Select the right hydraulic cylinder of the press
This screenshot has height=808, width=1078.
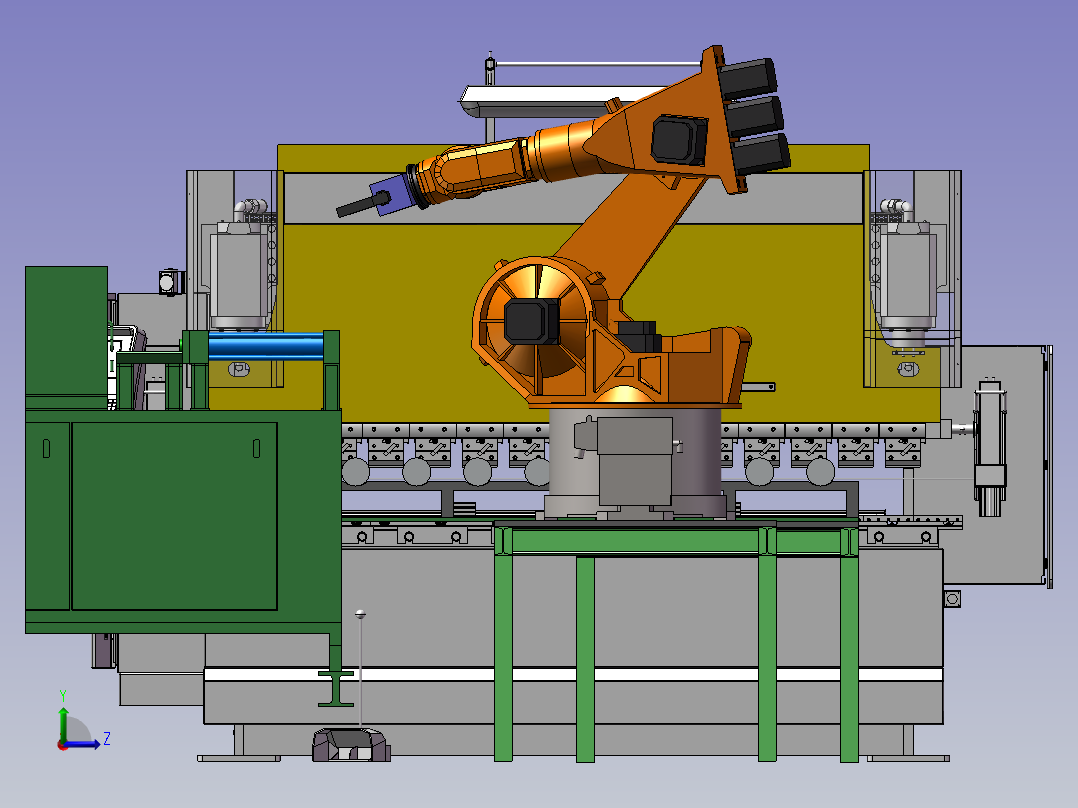click(x=908, y=281)
